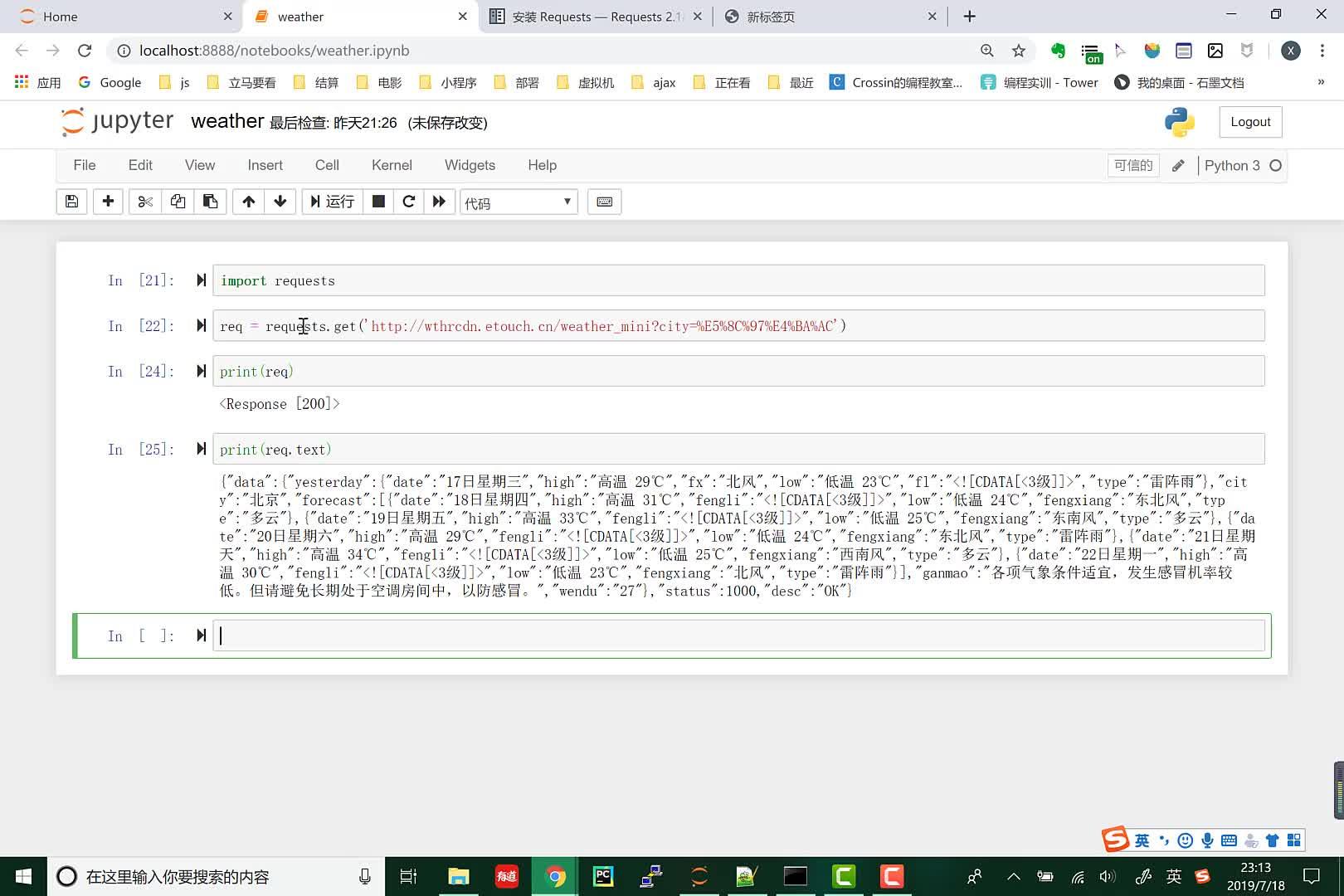
Task: Bookmark this page with star icon
Action: tap(1019, 51)
